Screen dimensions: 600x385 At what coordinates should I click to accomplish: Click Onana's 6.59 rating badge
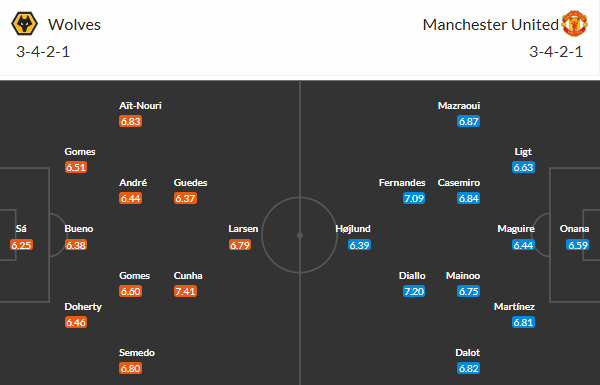tap(578, 245)
